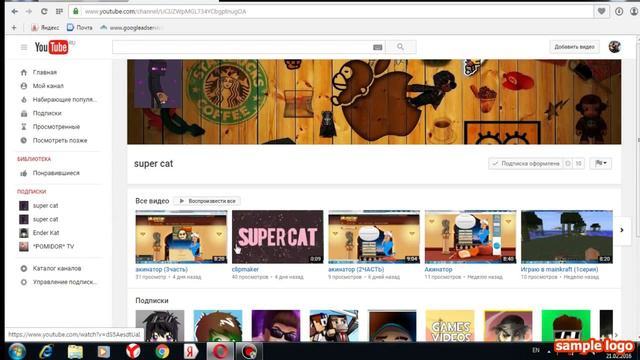Open the акинатор (2ЧАСТЬ) video thumbnail
Viewport: 640px width, 360px height.
374,237
